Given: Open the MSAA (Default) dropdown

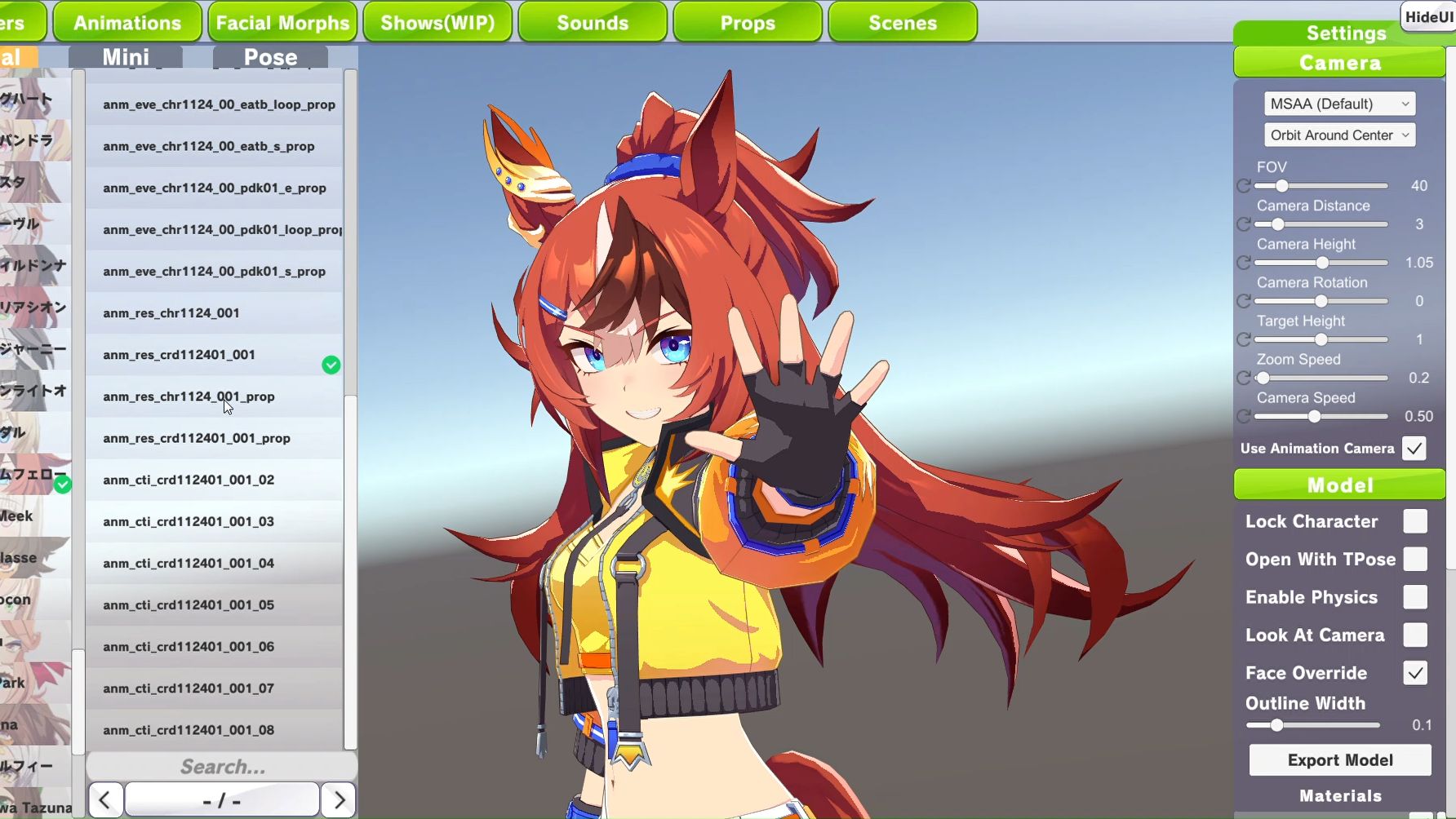Looking at the screenshot, I should click(x=1339, y=104).
